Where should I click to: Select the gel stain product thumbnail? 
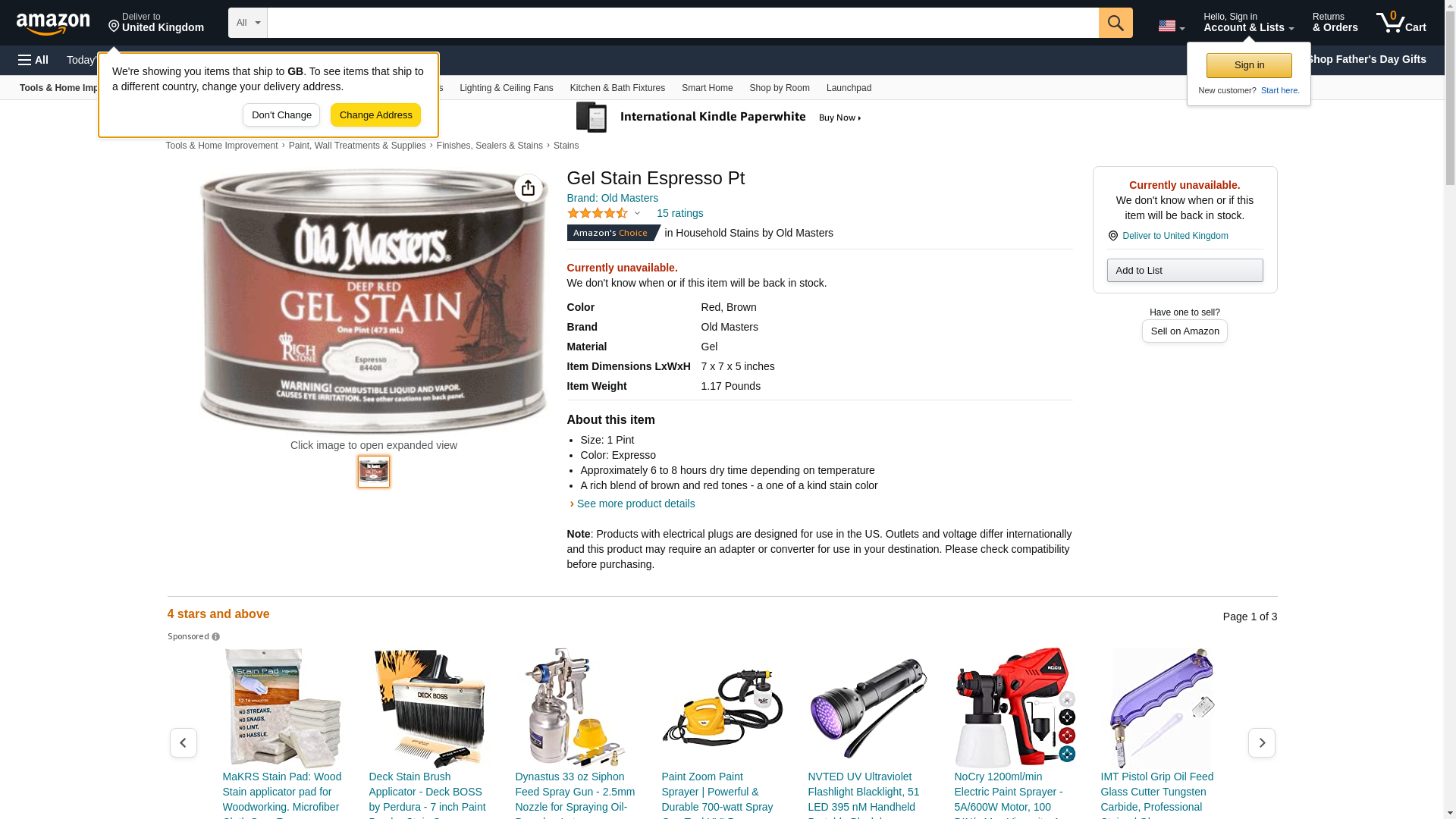(374, 472)
